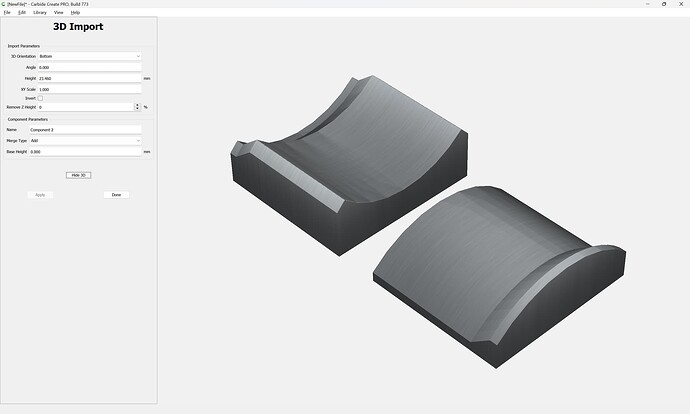This screenshot has width=690, height=414.
Task: Decrease Remove Z Height with down arrow
Action: click(137, 109)
